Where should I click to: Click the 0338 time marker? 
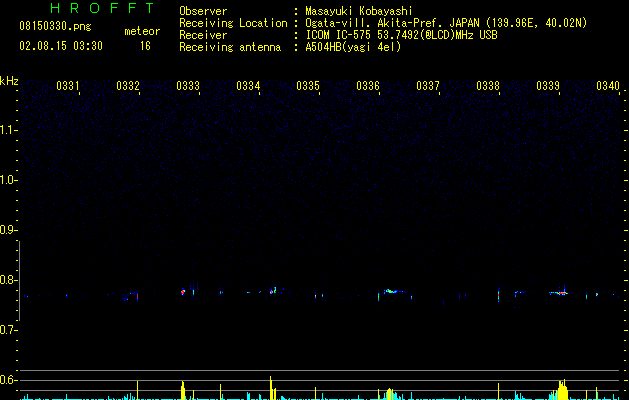click(488, 86)
